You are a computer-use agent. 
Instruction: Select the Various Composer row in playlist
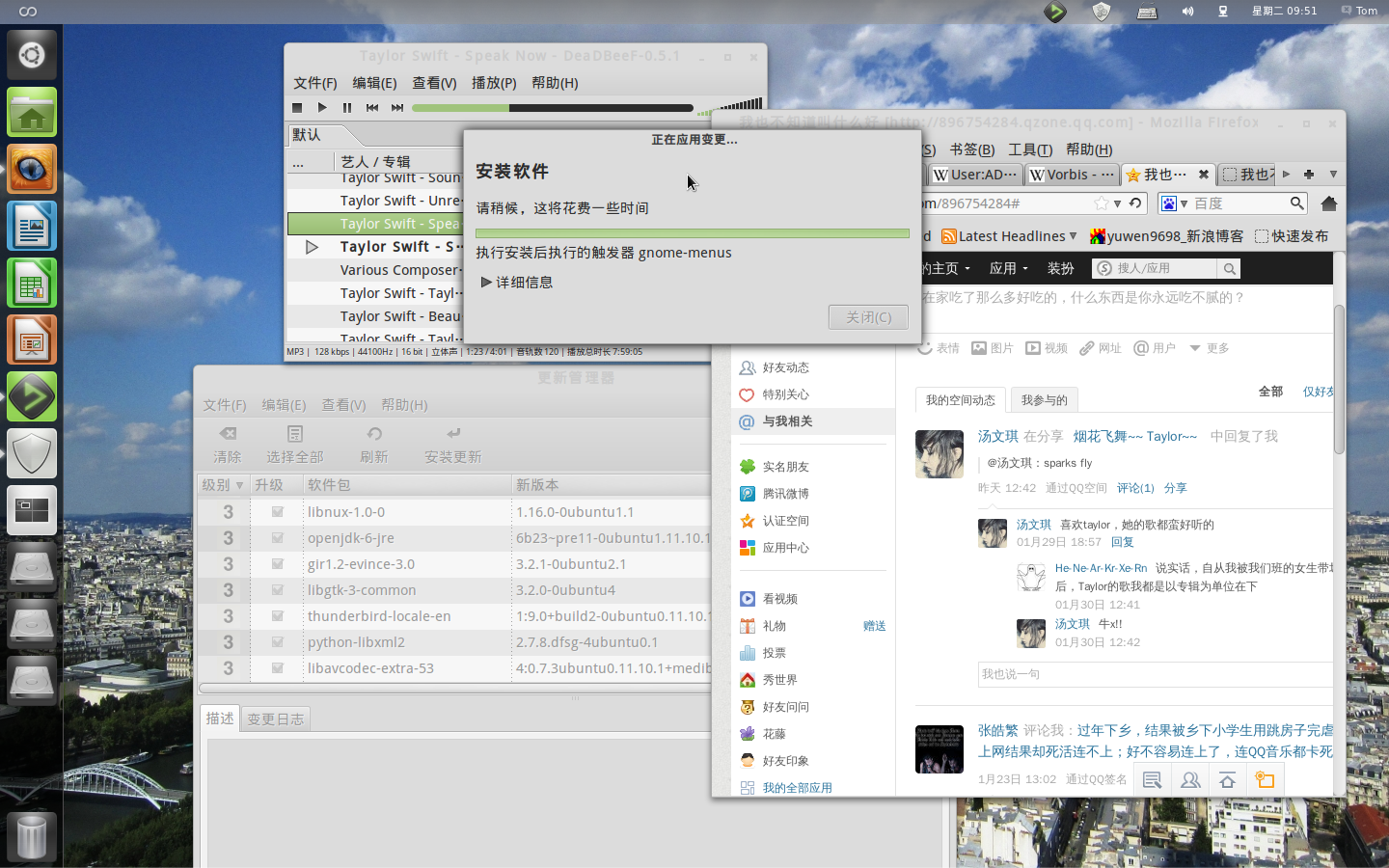(x=375, y=270)
